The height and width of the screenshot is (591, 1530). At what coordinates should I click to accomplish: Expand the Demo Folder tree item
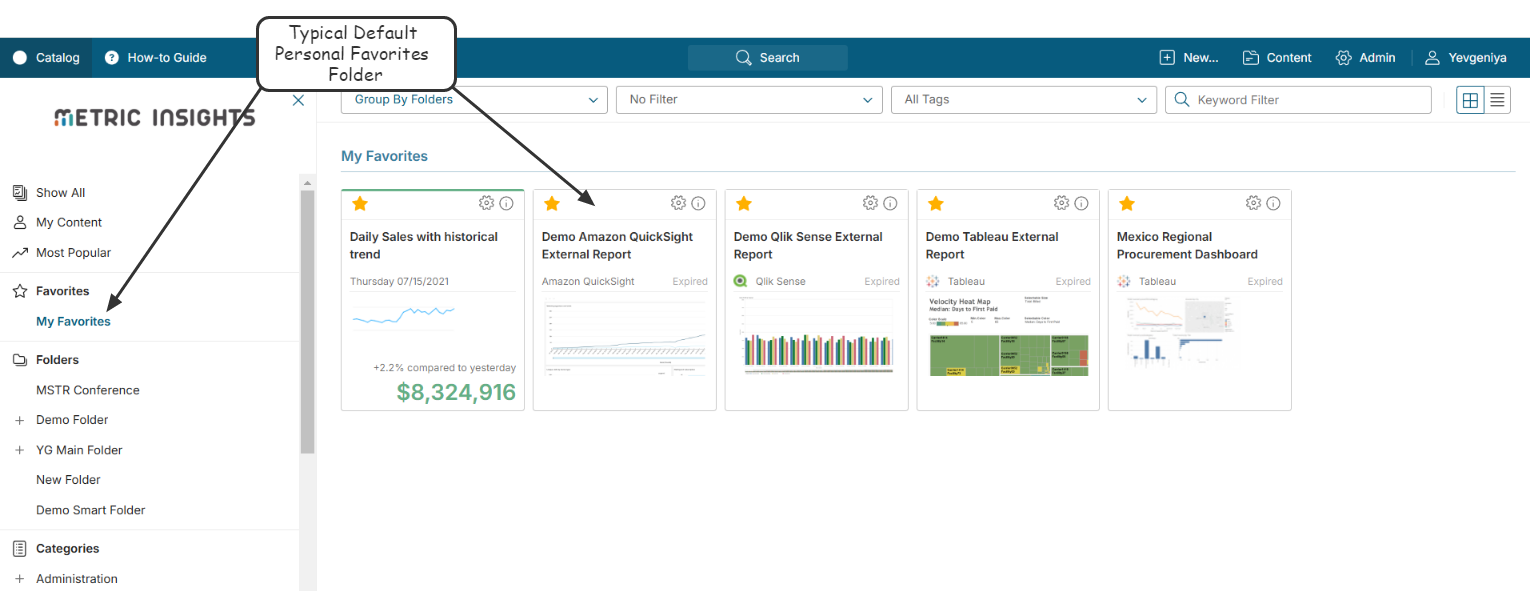[19, 420]
